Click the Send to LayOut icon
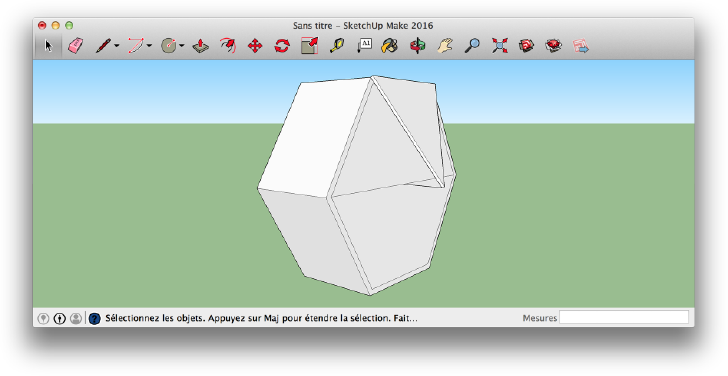 pyautogui.click(x=581, y=45)
